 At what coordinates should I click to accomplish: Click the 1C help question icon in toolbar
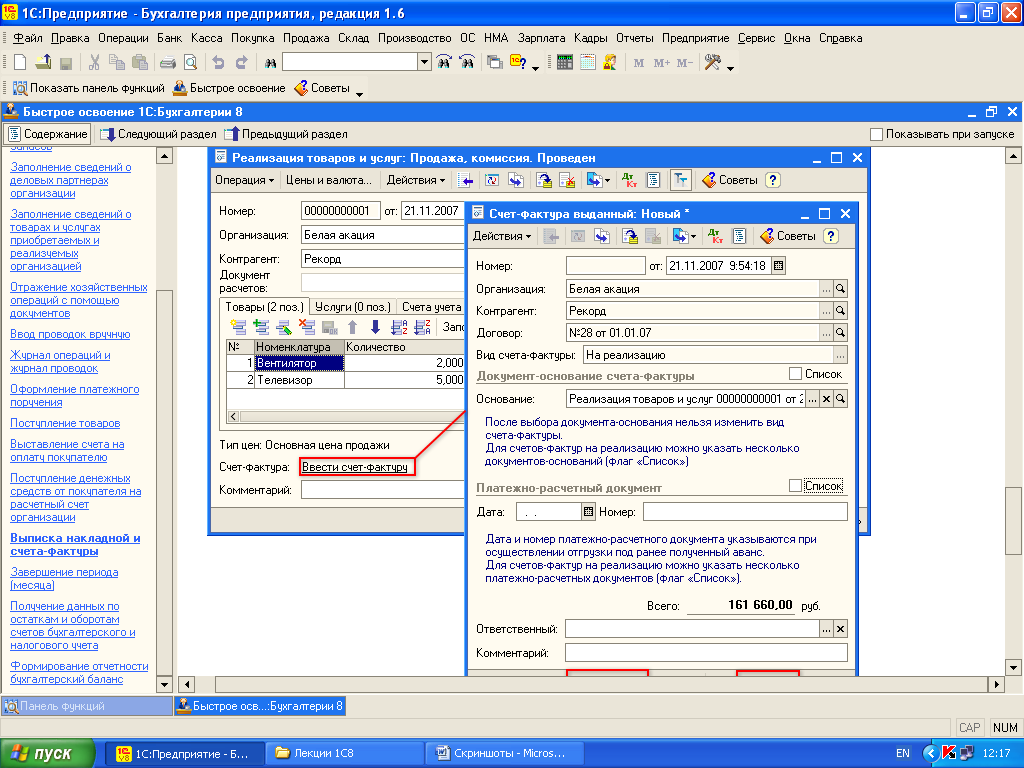pyautogui.click(x=519, y=63)
